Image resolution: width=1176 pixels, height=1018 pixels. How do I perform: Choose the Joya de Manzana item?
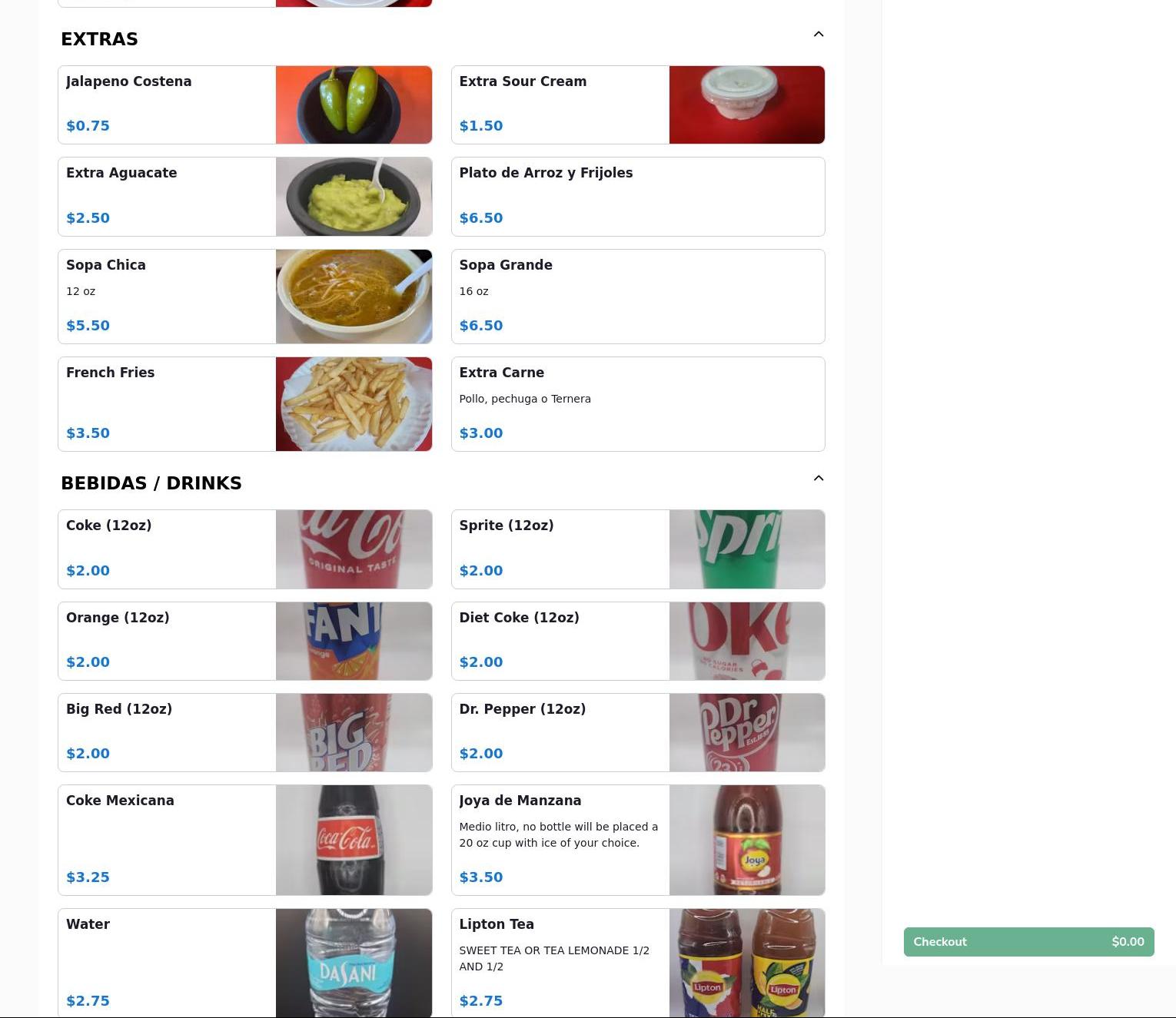638,840
